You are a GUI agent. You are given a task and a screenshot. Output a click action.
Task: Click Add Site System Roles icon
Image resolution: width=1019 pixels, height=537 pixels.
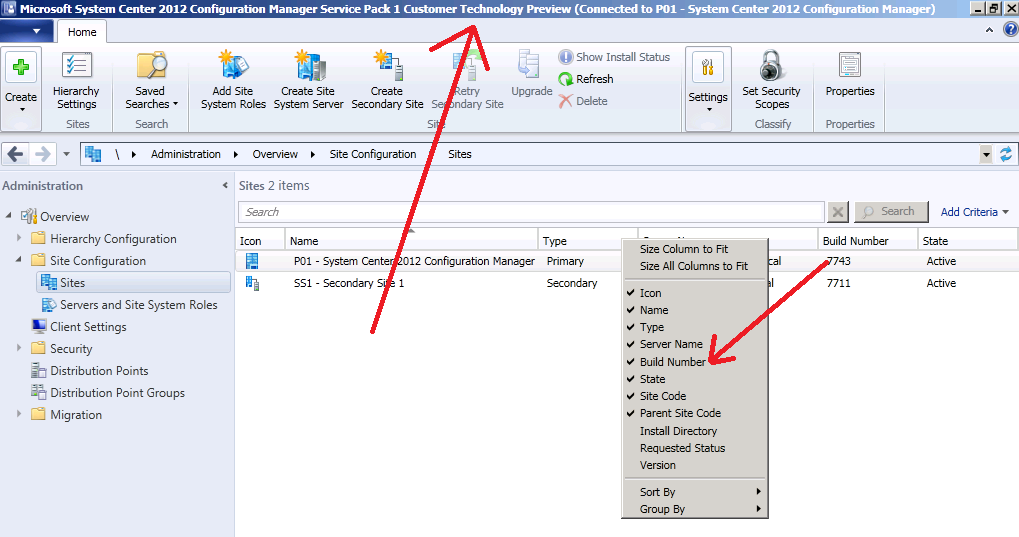click(x=233, y=66)
